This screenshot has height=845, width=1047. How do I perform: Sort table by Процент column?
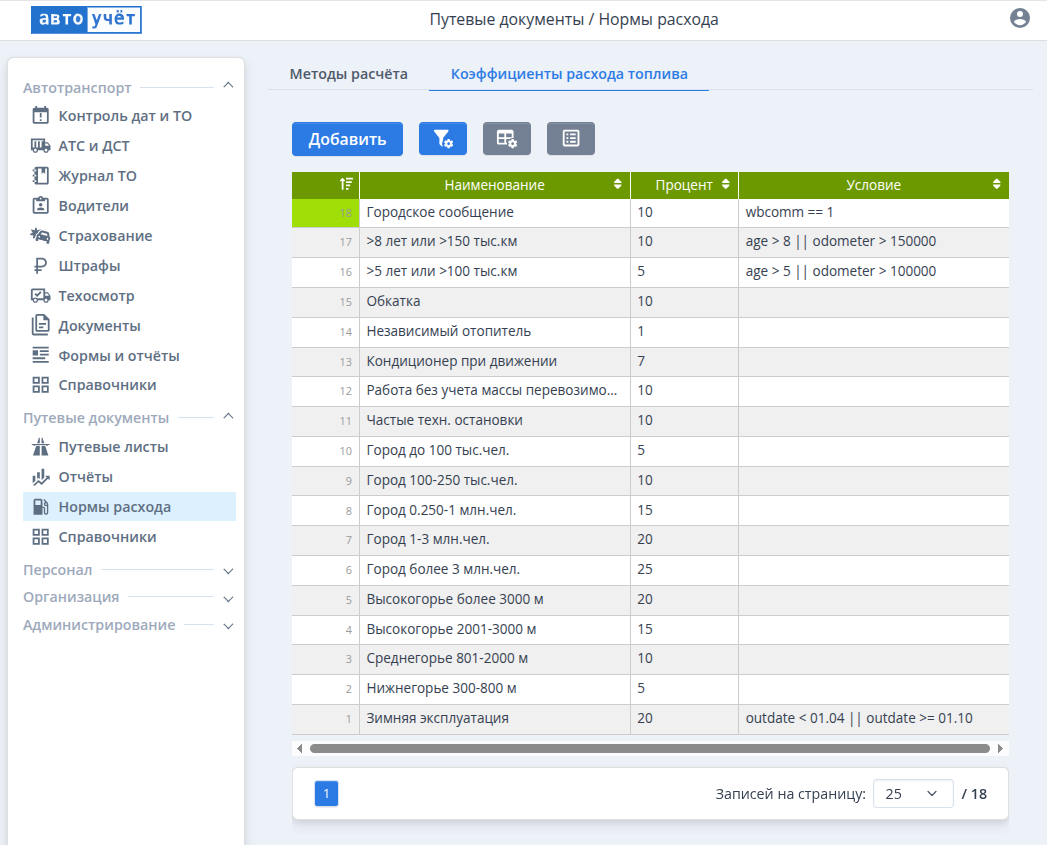(x=685, y=185)
